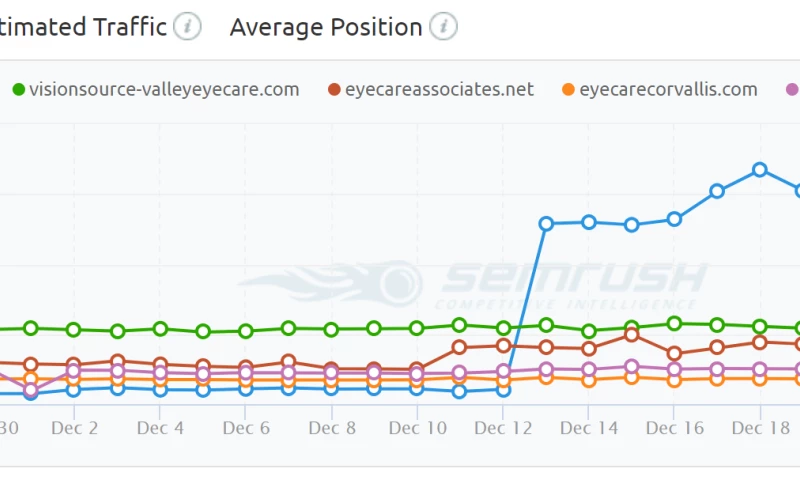Toggle the eyecareassociates.net legend series
The height and width of the screenshot is (480, 800).
[430, 90]
